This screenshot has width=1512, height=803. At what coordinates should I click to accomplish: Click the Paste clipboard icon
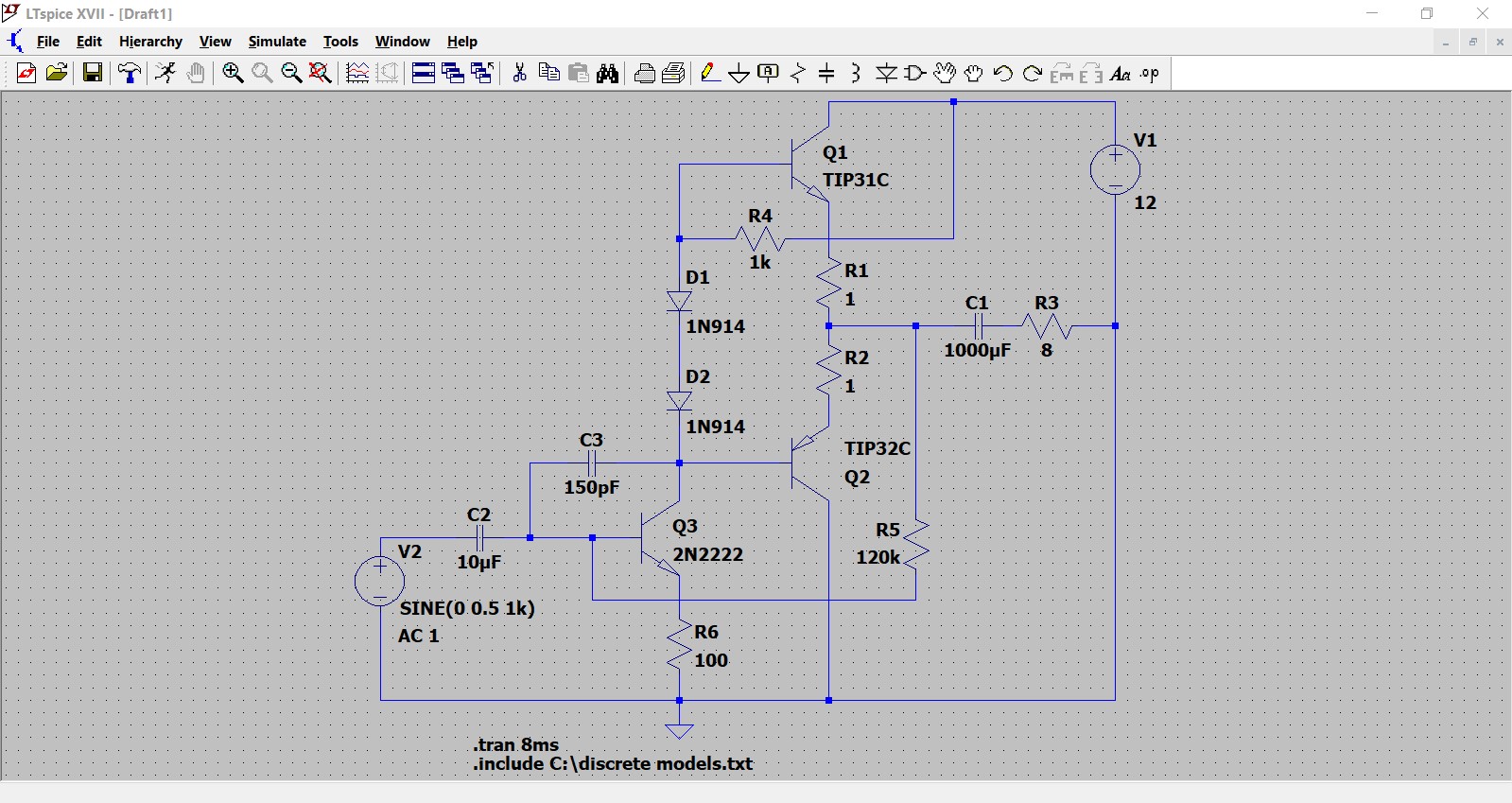579,74
